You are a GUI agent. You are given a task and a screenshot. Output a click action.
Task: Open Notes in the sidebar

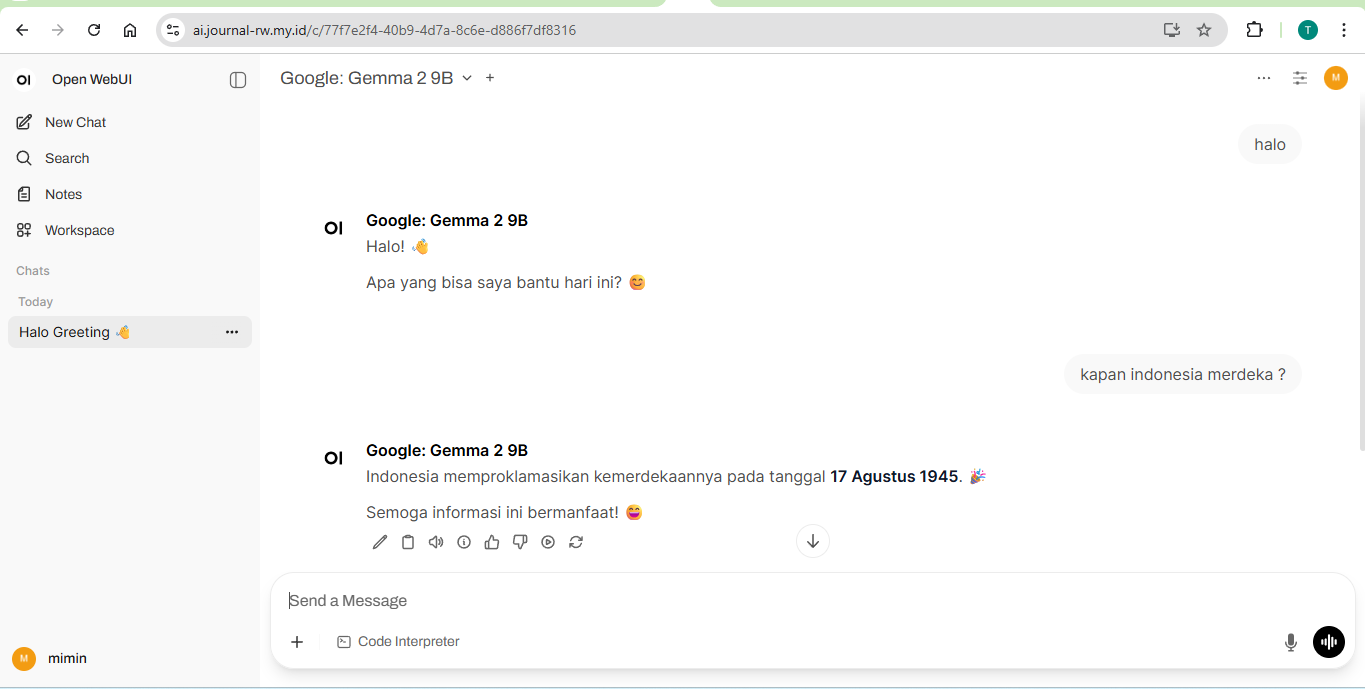click(63, 194)
